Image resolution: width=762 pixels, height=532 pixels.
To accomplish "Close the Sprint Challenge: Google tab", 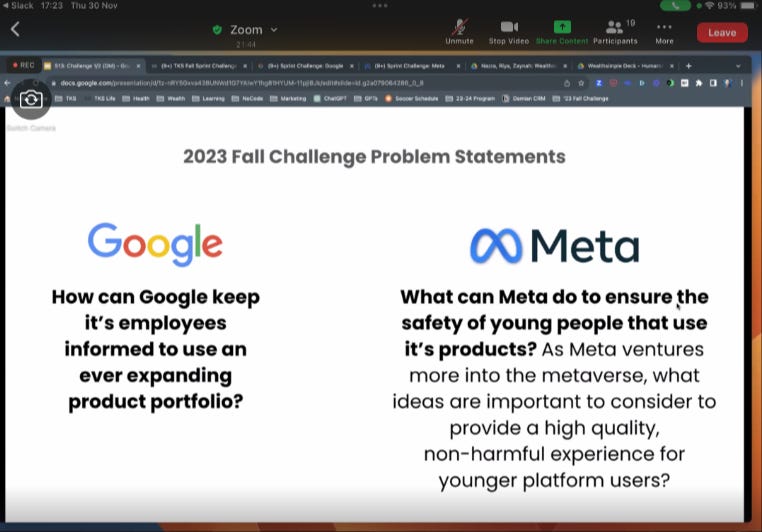I will coord(352,66).
